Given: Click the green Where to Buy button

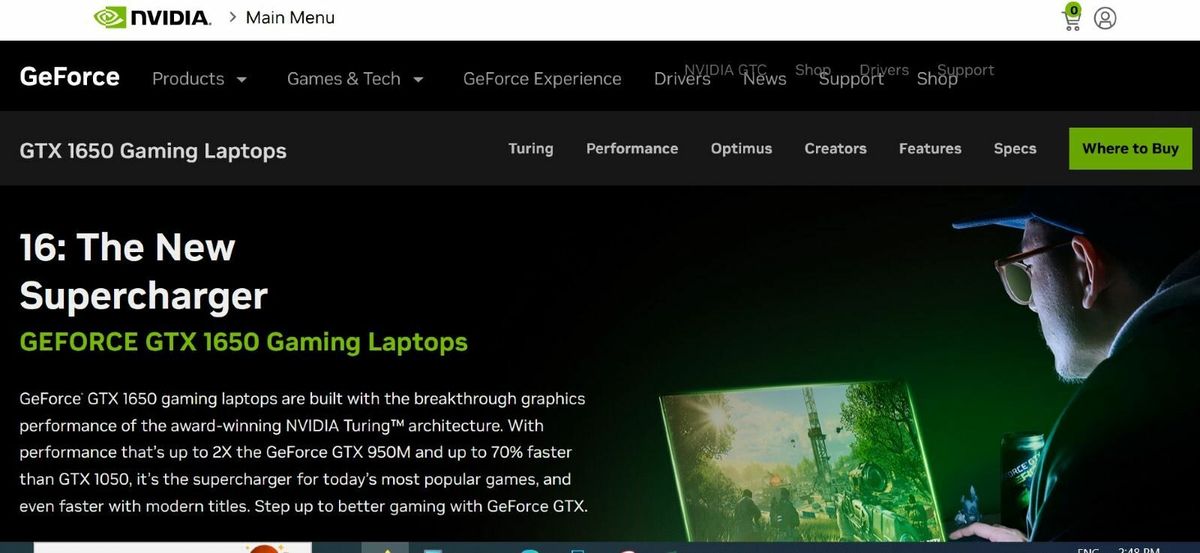Looking at the screenshot, I should (1130, 148).
